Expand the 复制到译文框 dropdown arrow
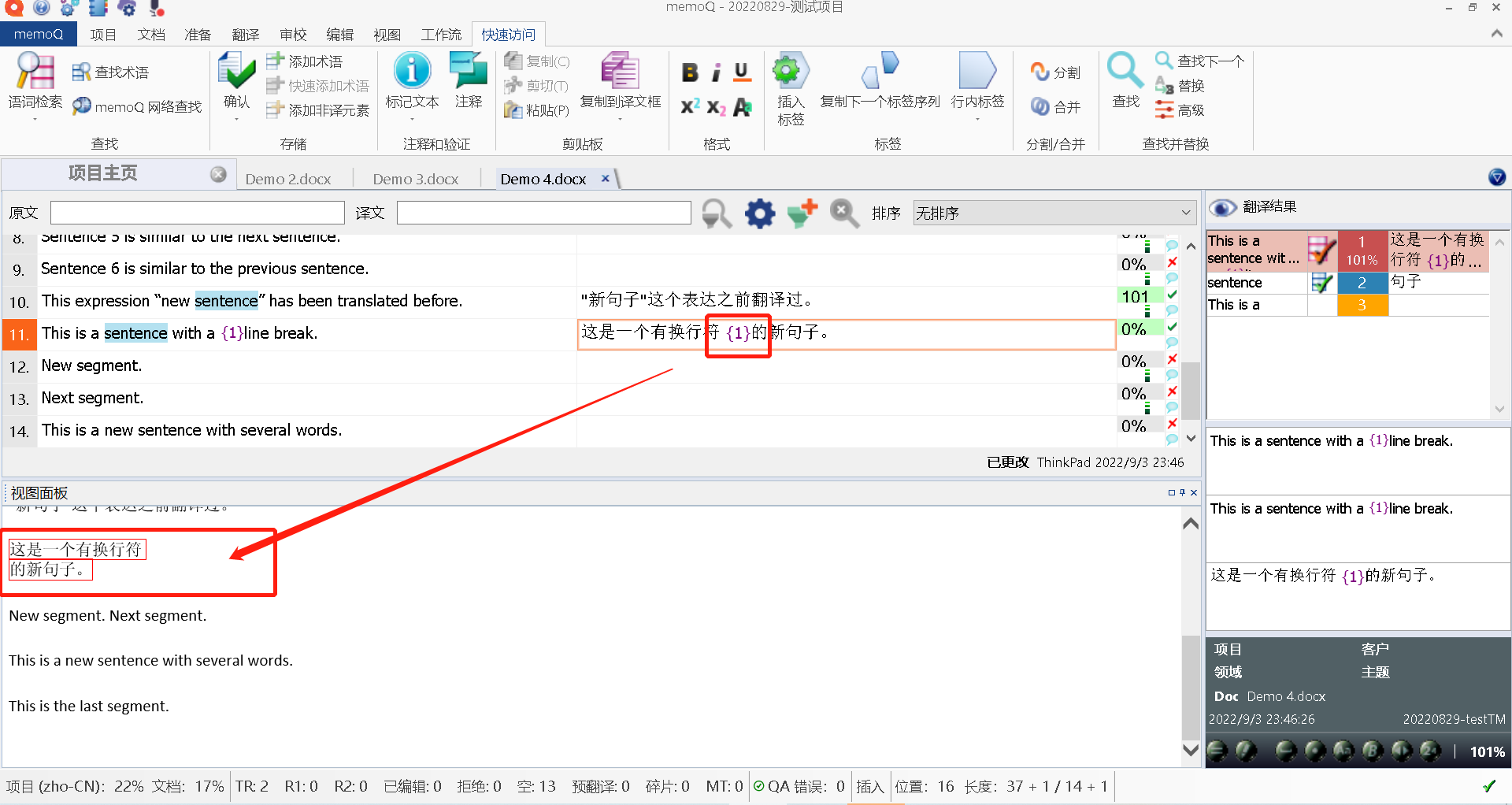This screenshot has width=1512, height=805. pyautogui.click(x=621, y=120)
